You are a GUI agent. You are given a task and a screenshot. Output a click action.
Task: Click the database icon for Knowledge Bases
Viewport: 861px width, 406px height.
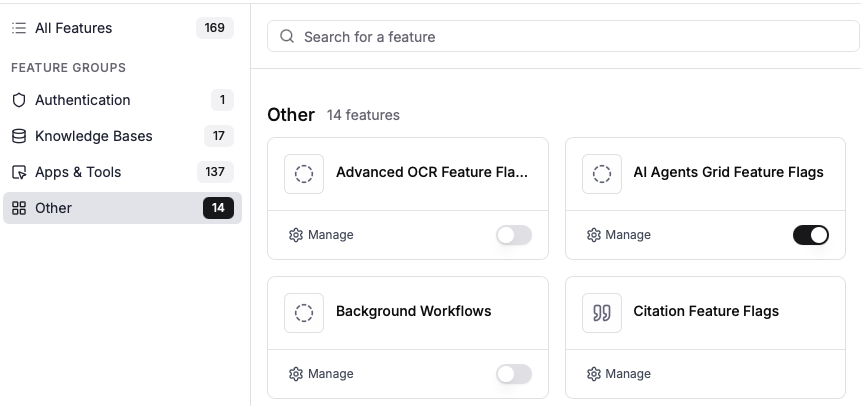pyautogui.click(x=19, y=136)
